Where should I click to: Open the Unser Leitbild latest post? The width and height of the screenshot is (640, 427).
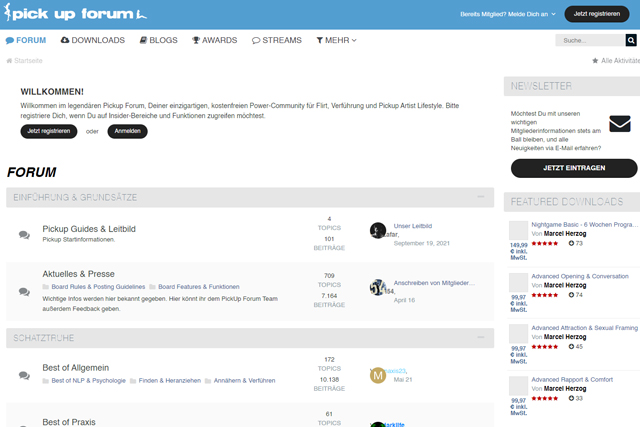(x=413, y=226)
